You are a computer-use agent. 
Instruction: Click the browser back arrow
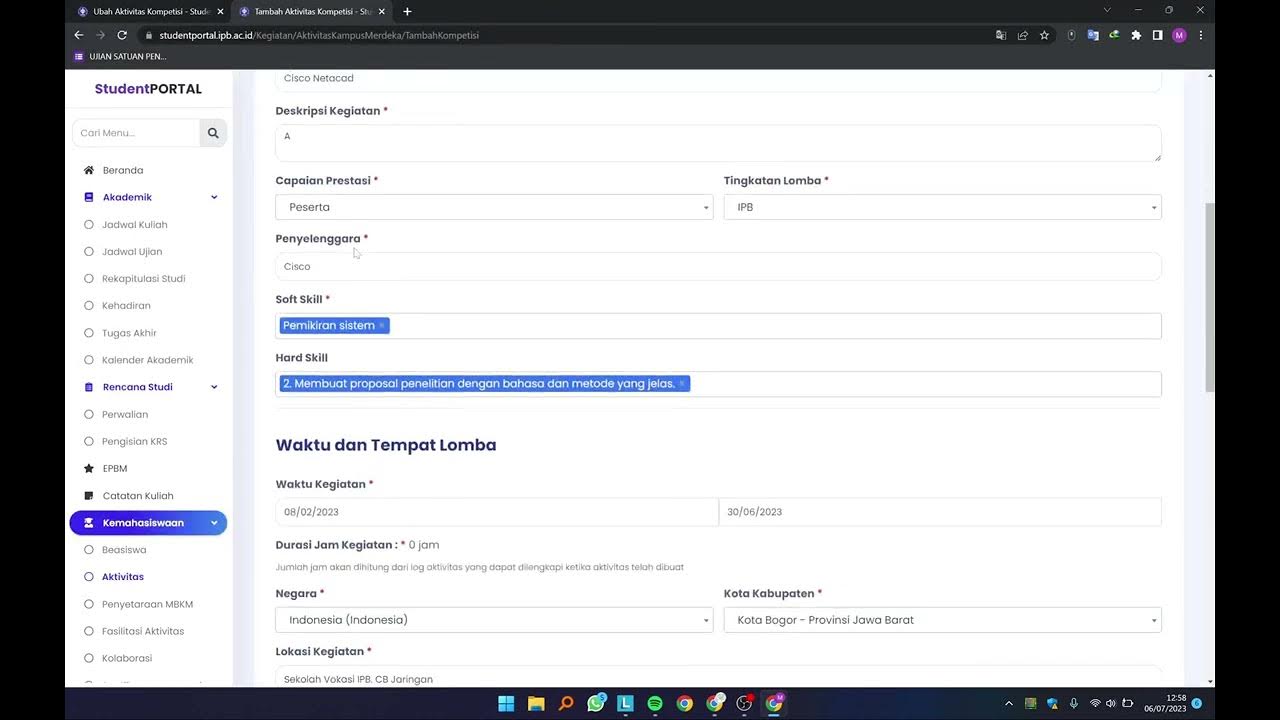79,35
